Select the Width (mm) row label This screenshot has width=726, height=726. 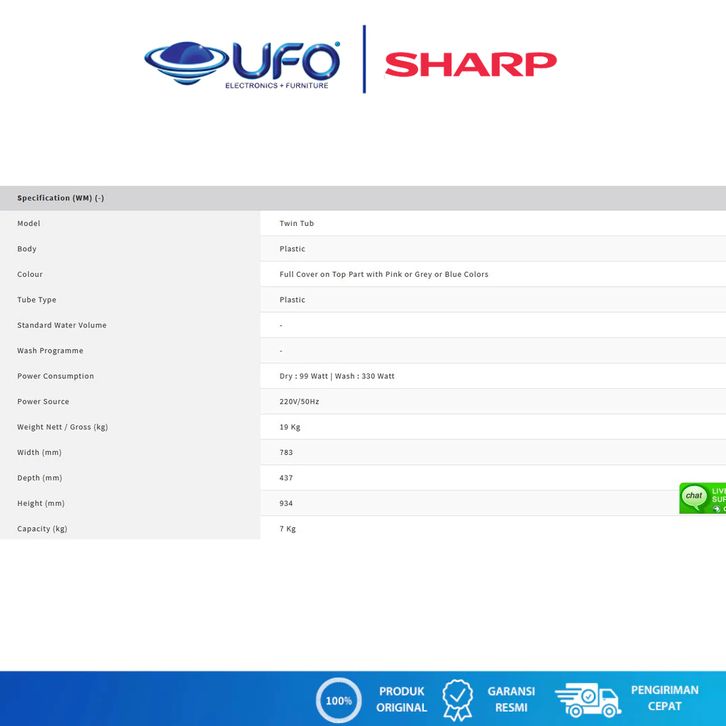coord(39,452)
